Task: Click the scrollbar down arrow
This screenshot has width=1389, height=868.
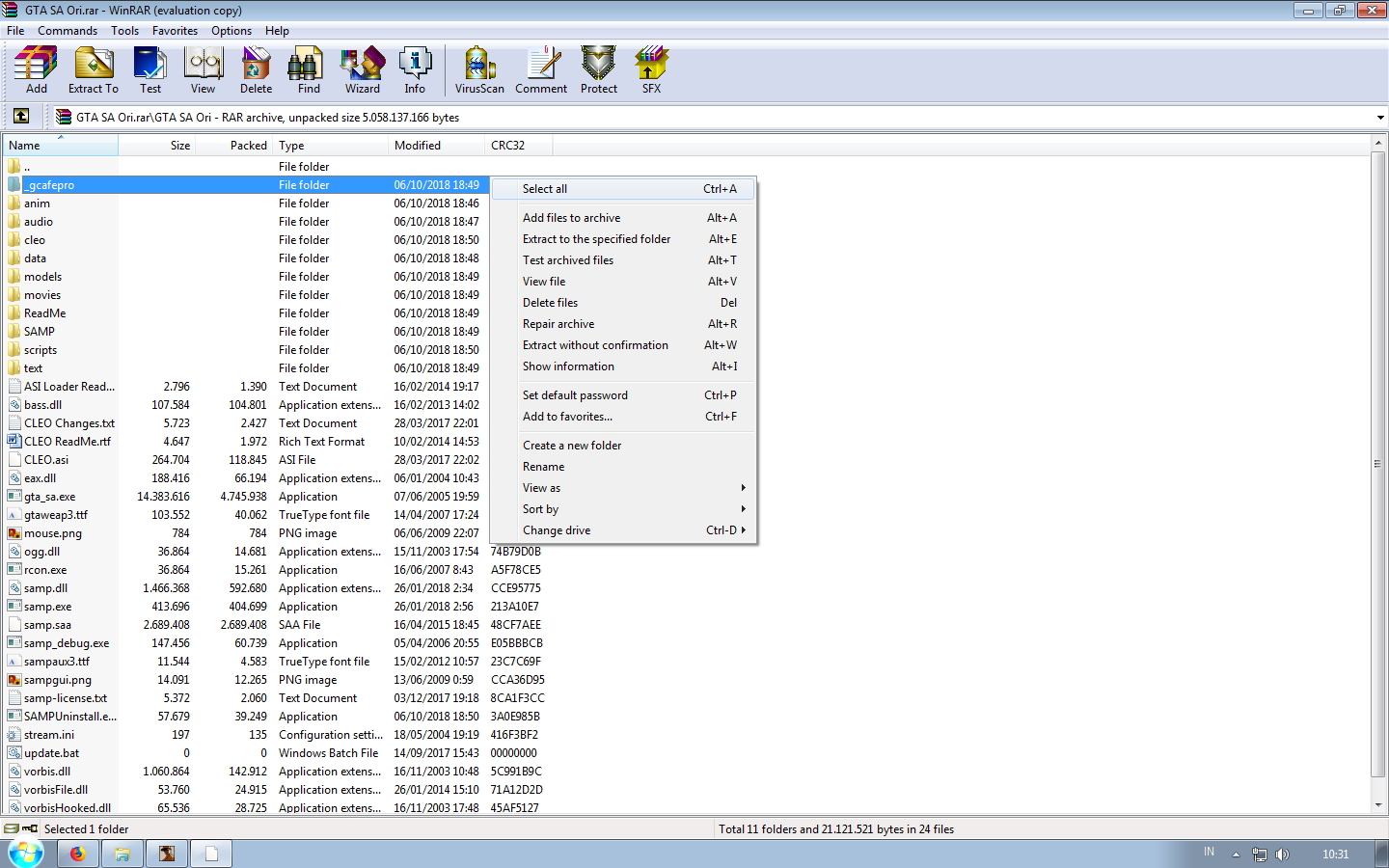Action: tap(1378, 805)
